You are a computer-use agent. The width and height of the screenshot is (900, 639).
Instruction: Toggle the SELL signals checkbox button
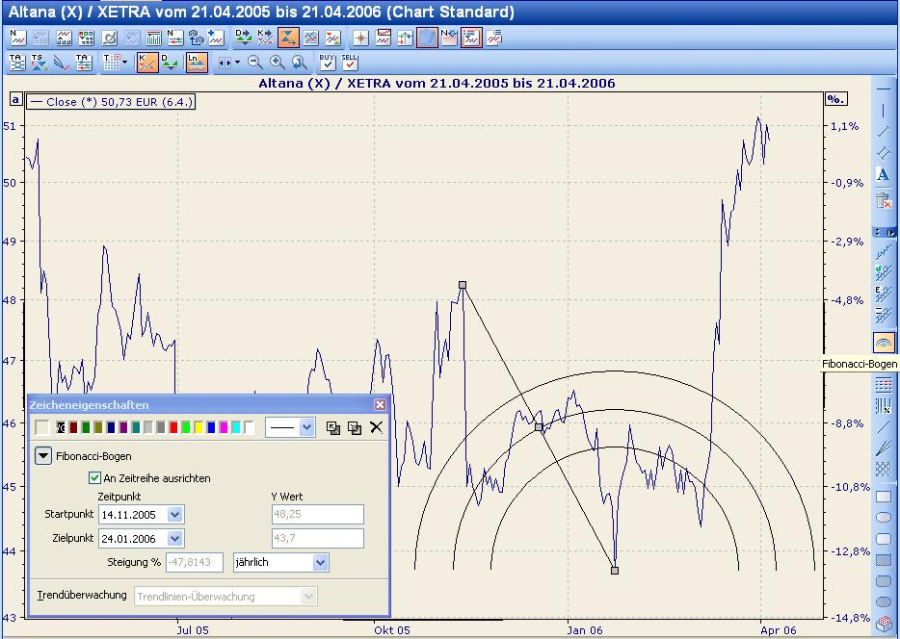(x=349, y=63)
